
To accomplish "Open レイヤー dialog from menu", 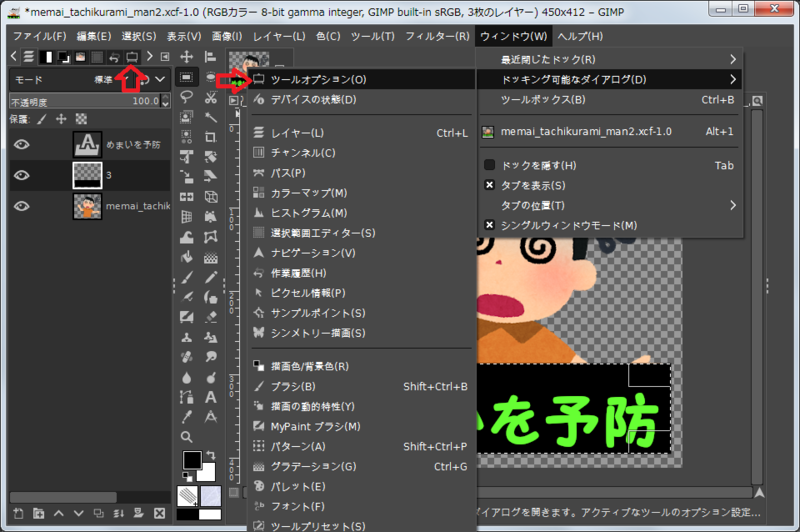I will click(x=362, y=133).
